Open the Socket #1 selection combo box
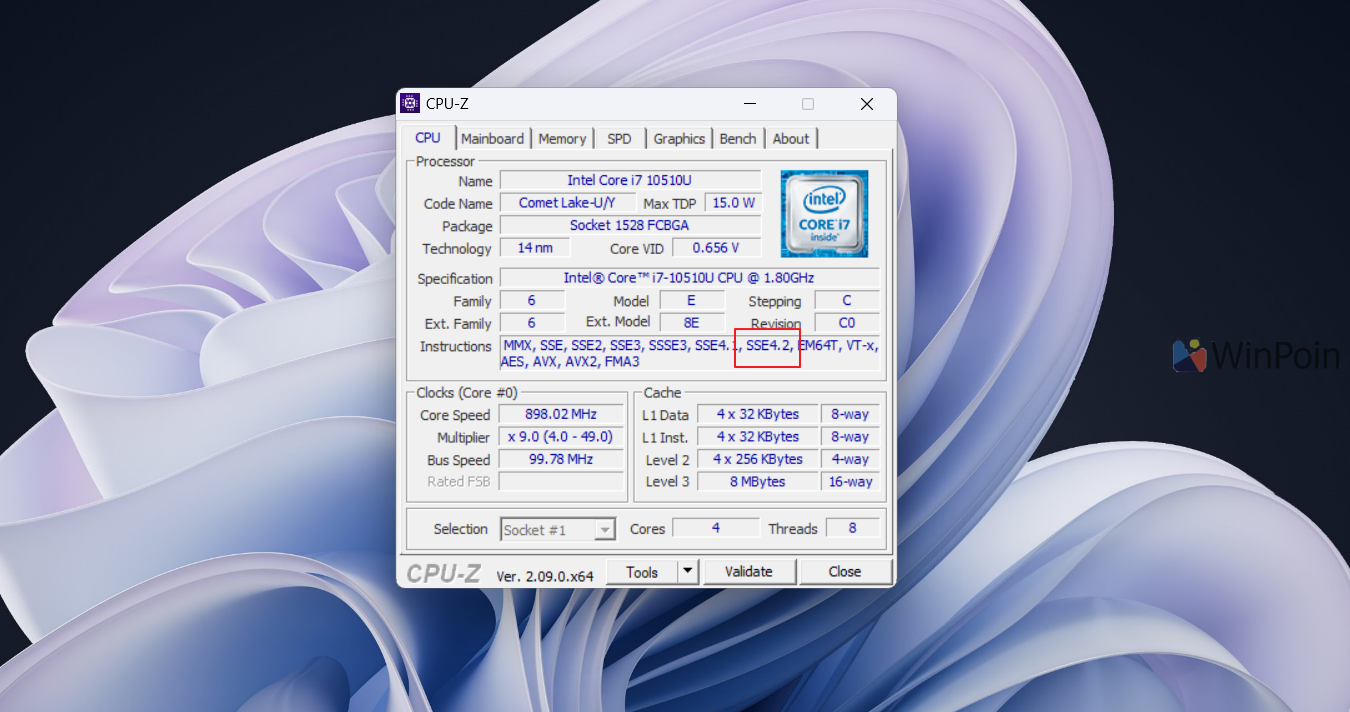The image size is (1350, 712). tap(558, 530)
